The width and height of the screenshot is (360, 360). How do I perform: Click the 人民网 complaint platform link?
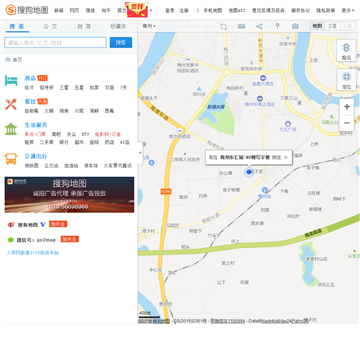point(33,253)
